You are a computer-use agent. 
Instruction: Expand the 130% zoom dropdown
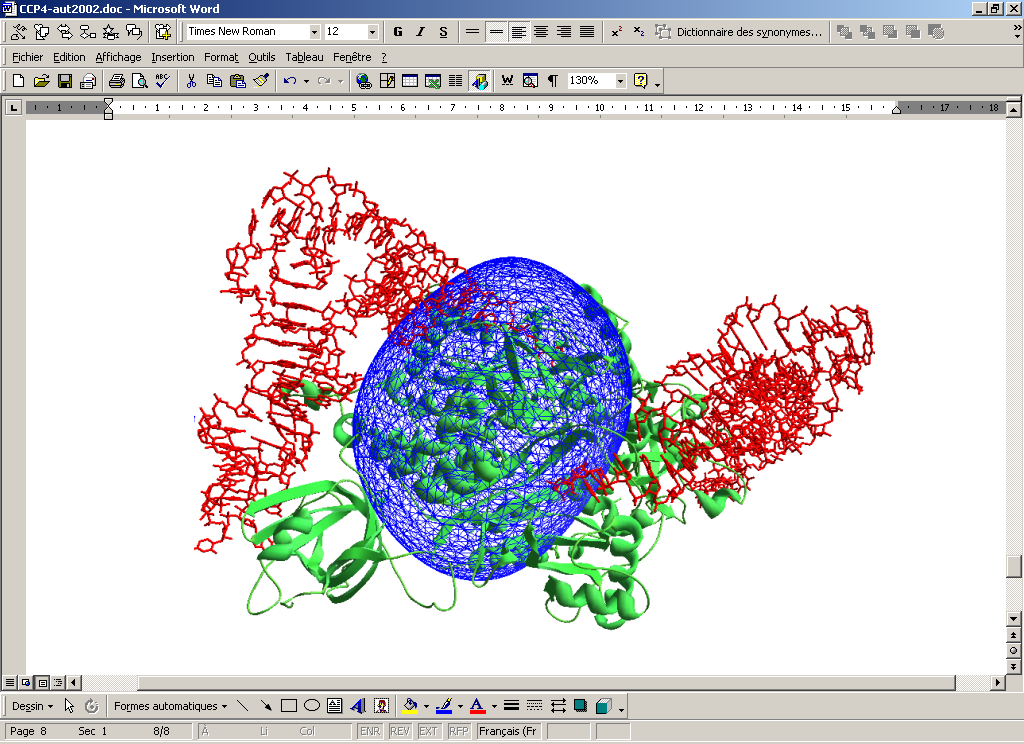(x=620, y=81)
